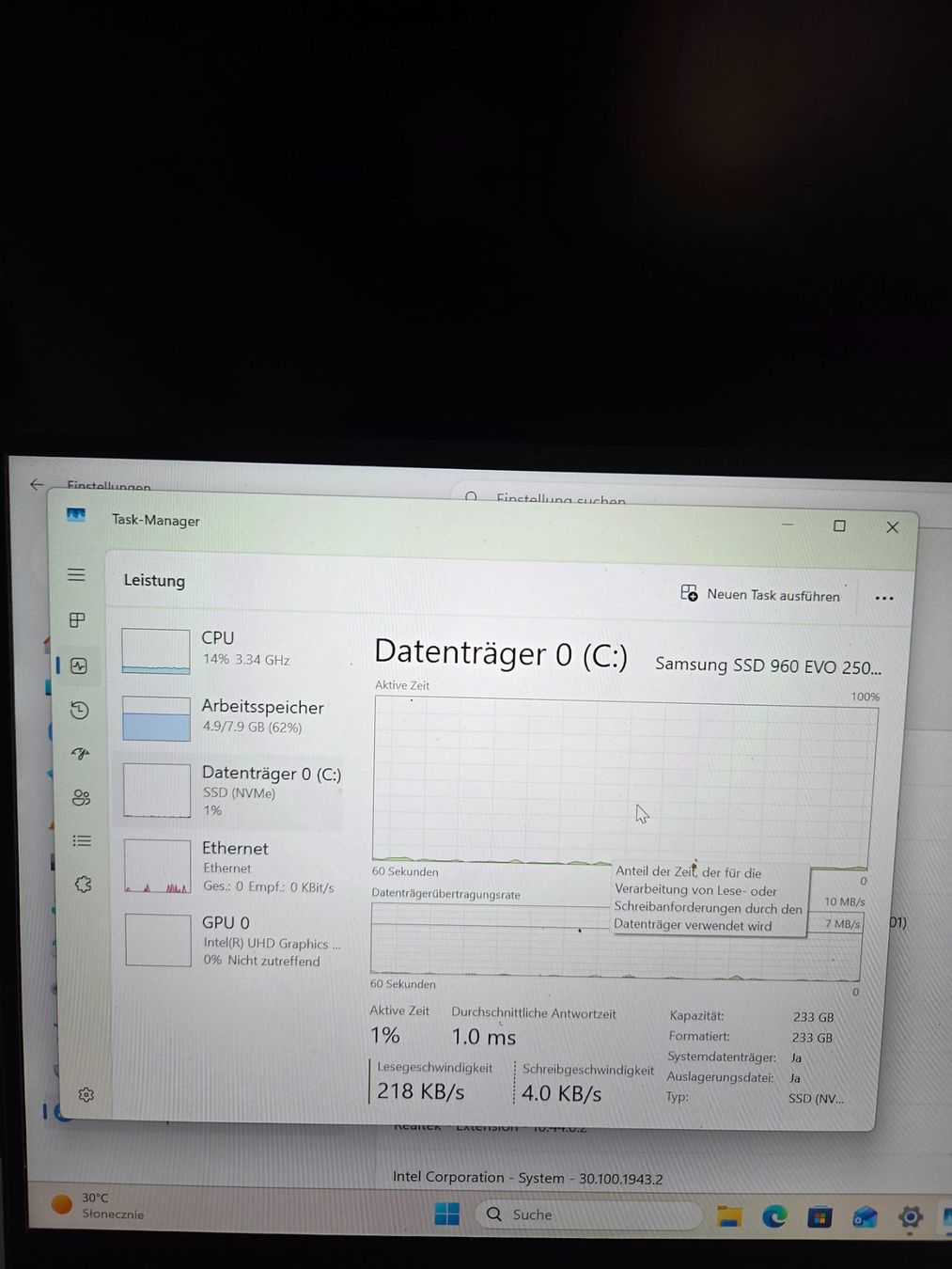This screenshot has height=1269, width=952.
Task: Minimize the Task-Manager window
Action: coord(788,524)
